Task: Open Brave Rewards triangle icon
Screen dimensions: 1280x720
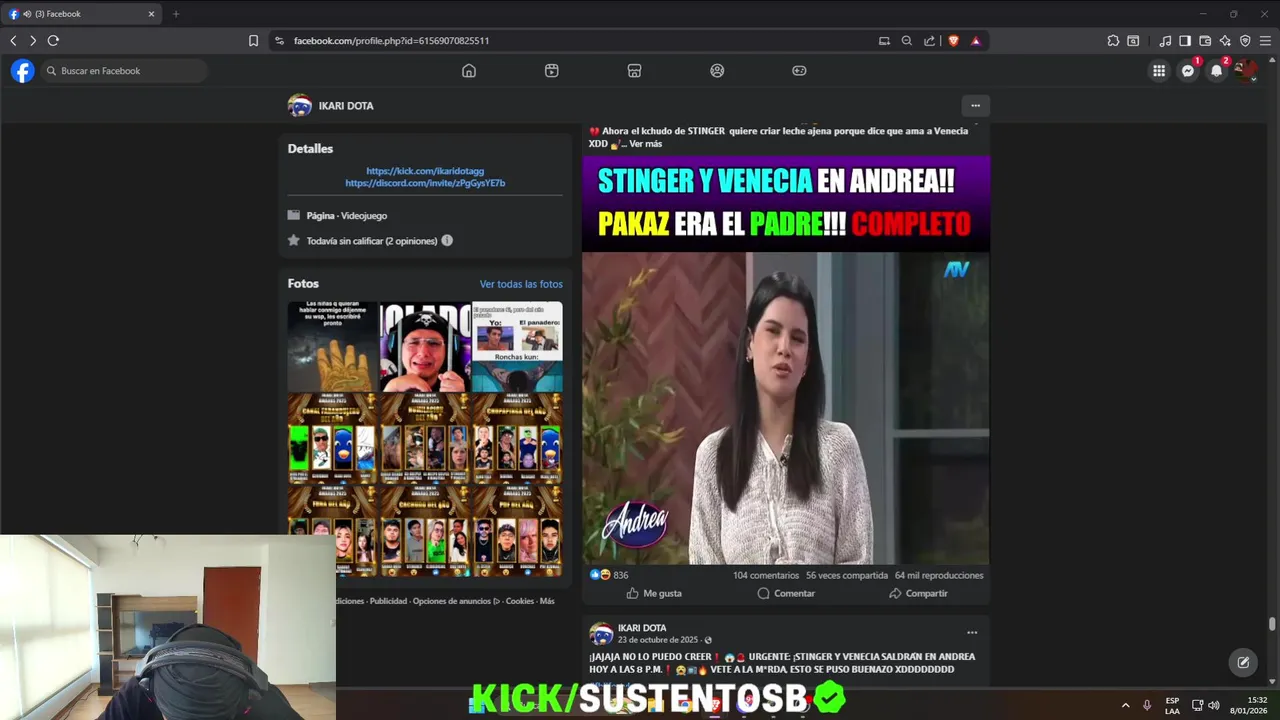Action: 976,41
